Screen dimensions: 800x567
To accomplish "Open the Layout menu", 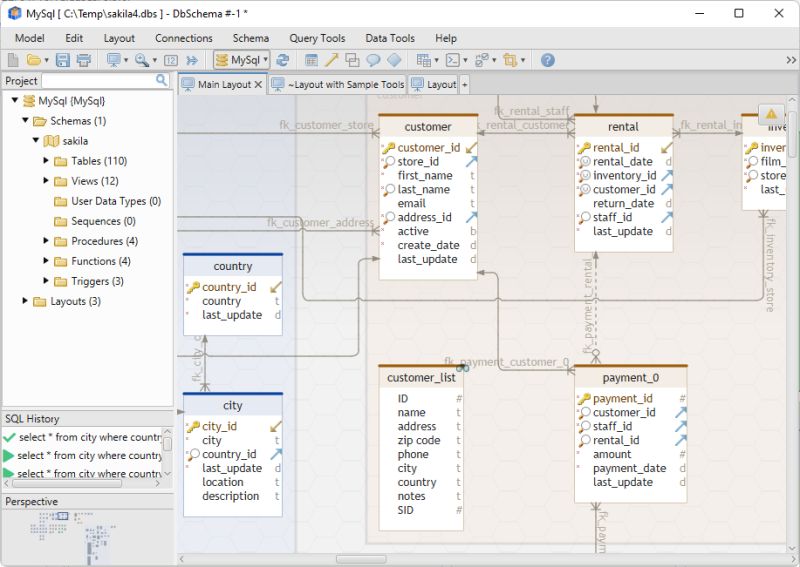I will pos(119,38).
